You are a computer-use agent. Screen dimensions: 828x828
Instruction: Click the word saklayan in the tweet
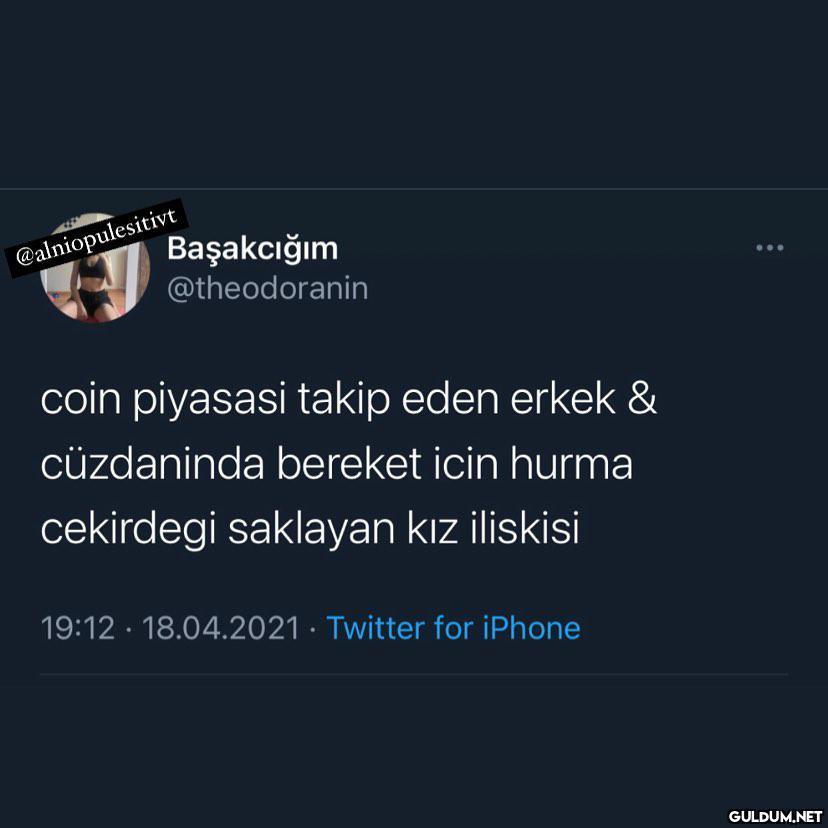[x=312, y=530]
